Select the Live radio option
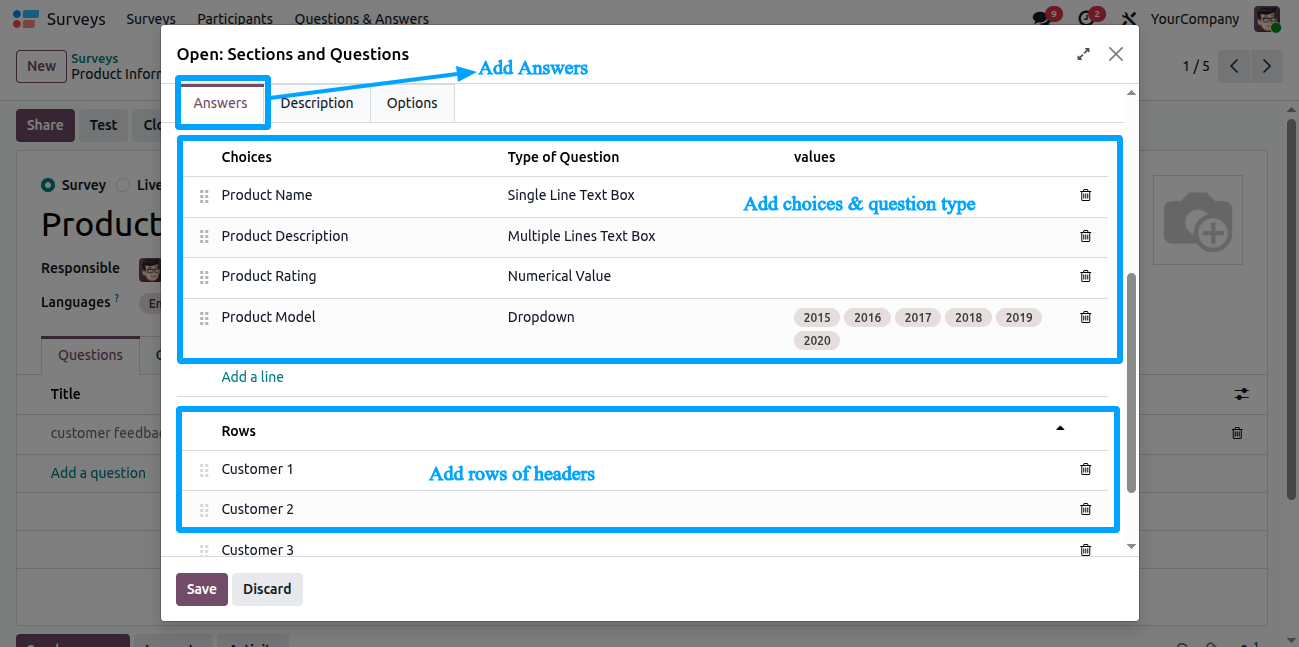The width and height of the screenshot is (1299, 647). 123,185
